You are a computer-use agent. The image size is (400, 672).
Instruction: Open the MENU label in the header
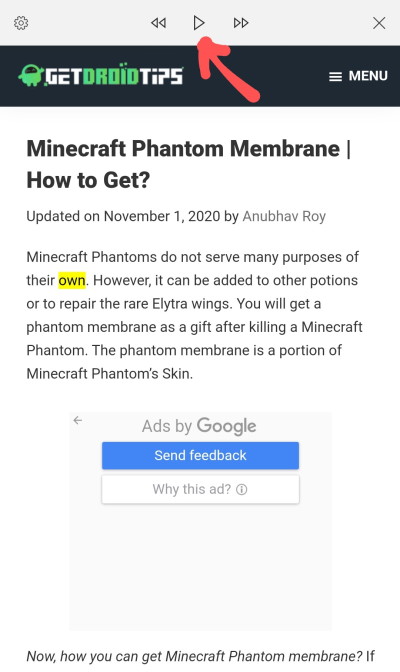(x=368, y=76)
